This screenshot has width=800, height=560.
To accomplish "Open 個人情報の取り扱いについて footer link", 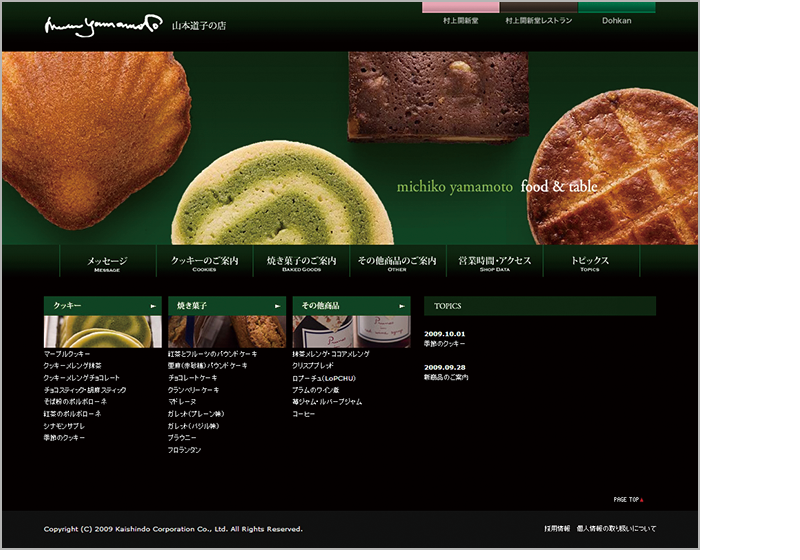I will (x=616, y=529).
